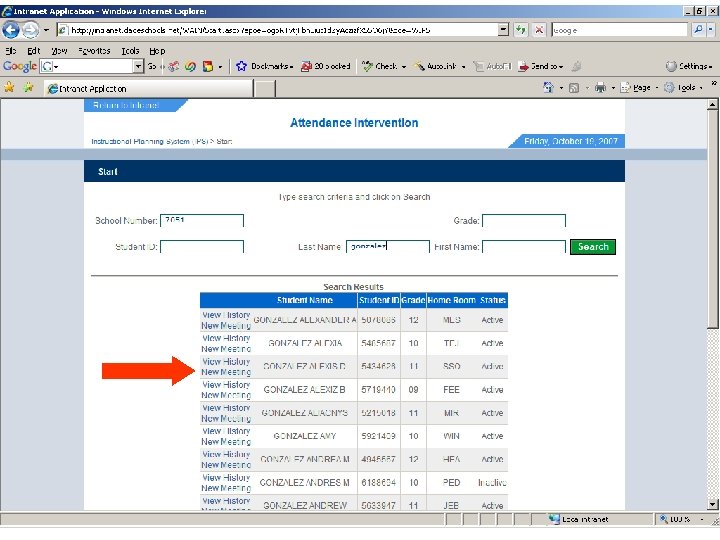Image resolution: width=720 pixels, height=540 pixels.
Task: Click the green Search button
Action: [592, 247]
